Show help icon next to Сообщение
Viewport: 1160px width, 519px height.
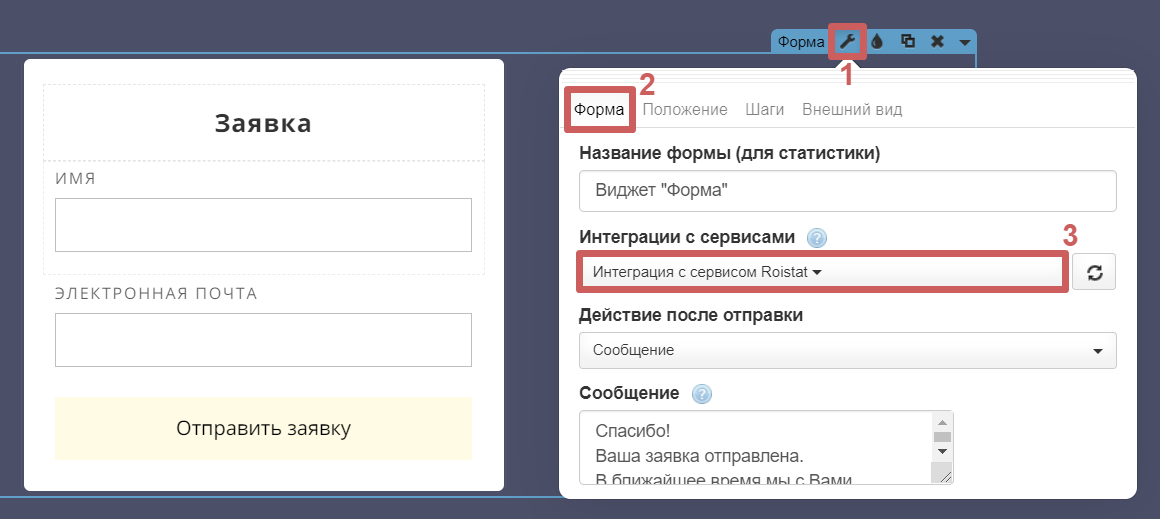pos(701,394)
